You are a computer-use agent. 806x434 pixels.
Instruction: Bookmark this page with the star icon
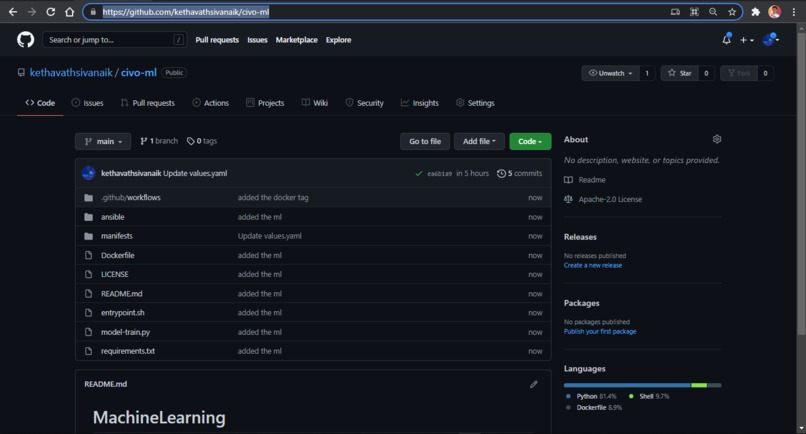point(732,12)
